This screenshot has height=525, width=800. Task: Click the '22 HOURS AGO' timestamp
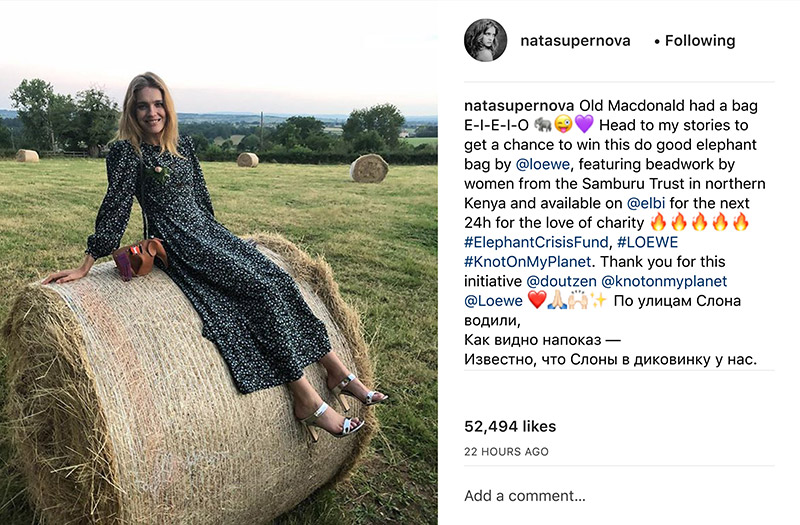(x=506, y=452)
